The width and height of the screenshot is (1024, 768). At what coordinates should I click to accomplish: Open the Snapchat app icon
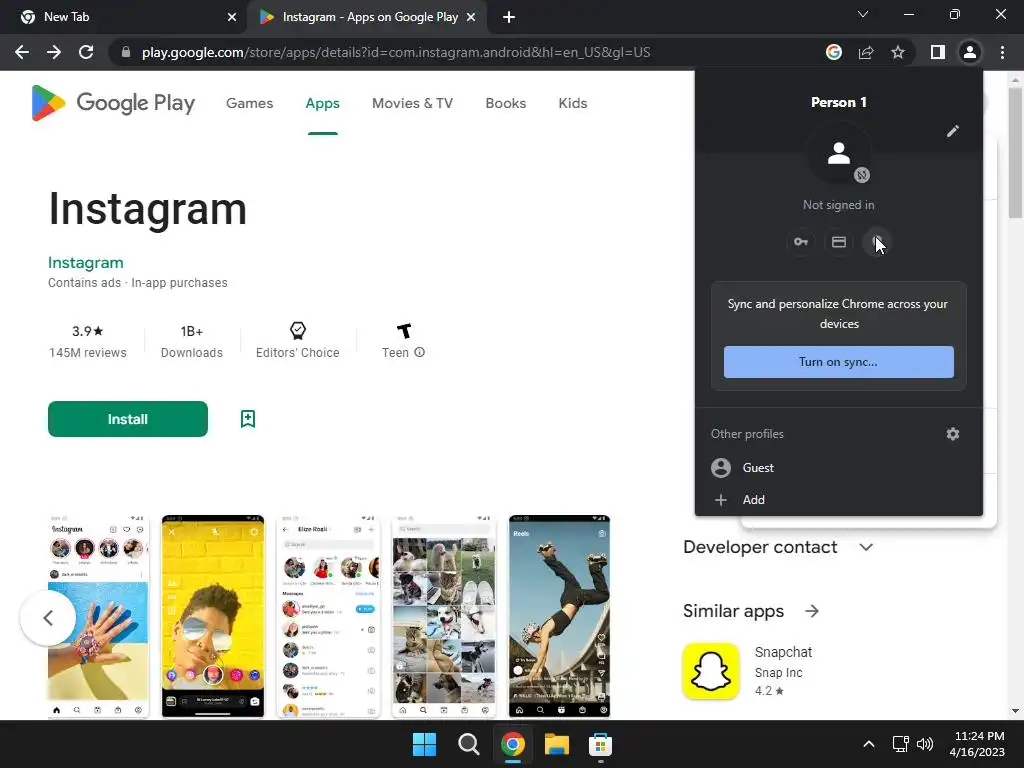coord(711,671)
